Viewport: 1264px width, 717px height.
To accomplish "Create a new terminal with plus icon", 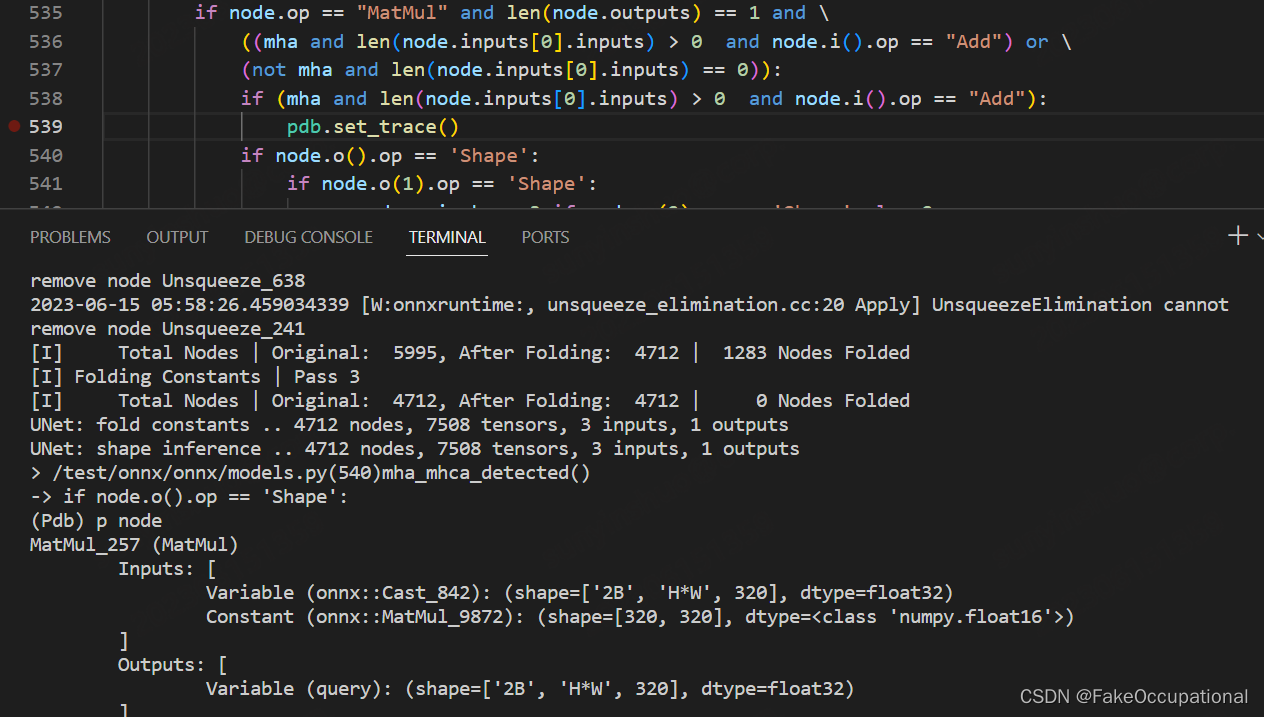I will pyautogui.click(x=1238, y=236).
